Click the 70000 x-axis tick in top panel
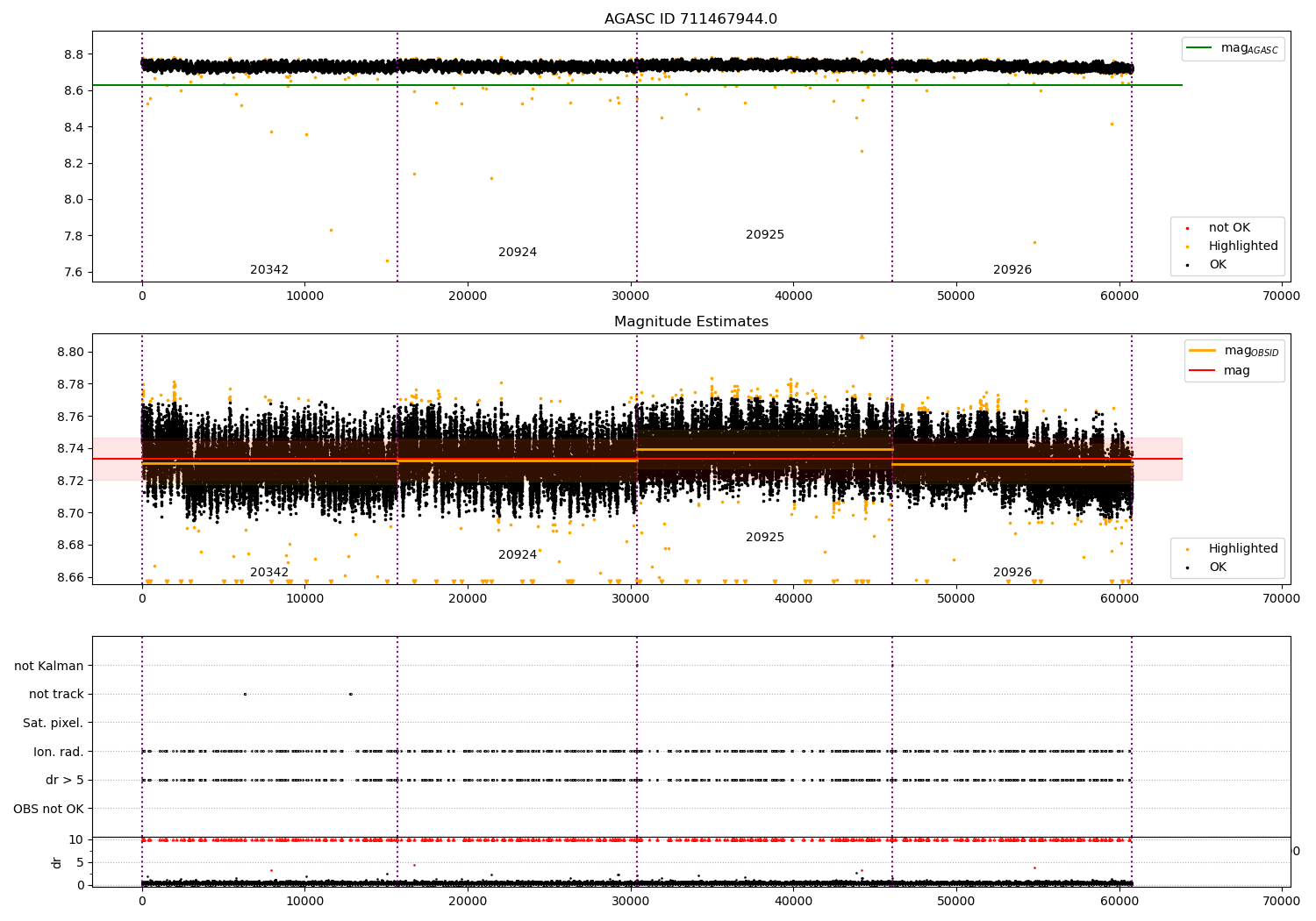This screenshot has height=921, width=1316. [1281, 296]
